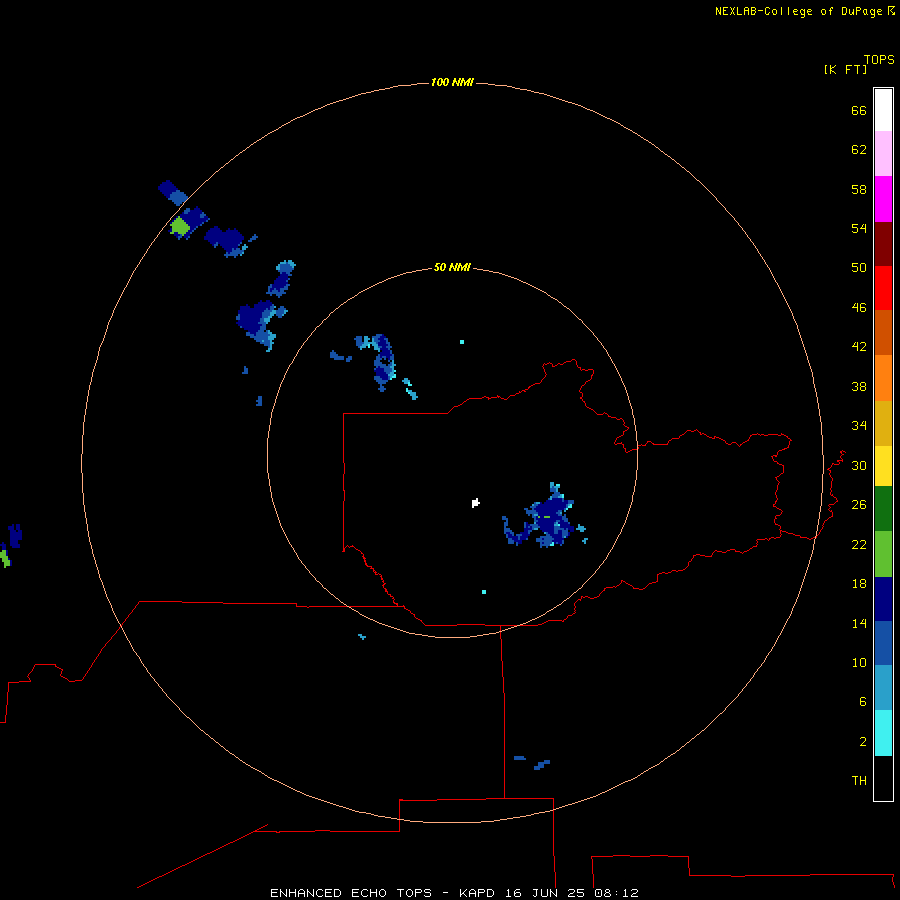
Task: Click the KAPD station identifier in caption
Action: (x=478, y=893)
